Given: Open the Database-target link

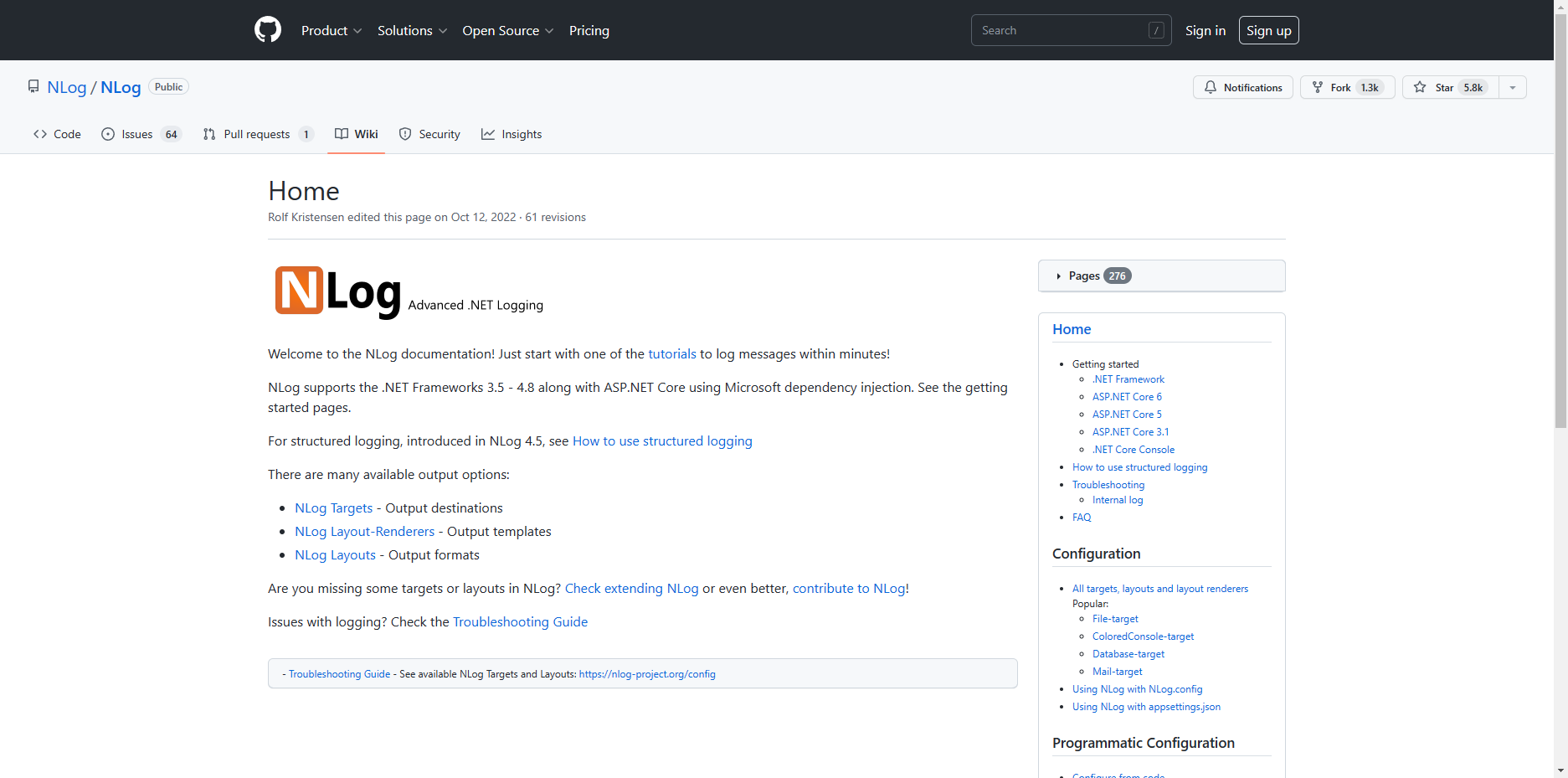Looking at the screenshot, I should click(x=1128, y=654).
